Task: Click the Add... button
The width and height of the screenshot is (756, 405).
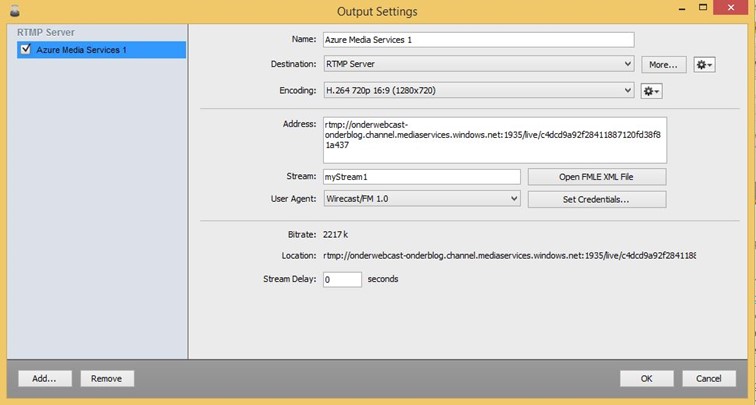Action: tap(45, 378)
